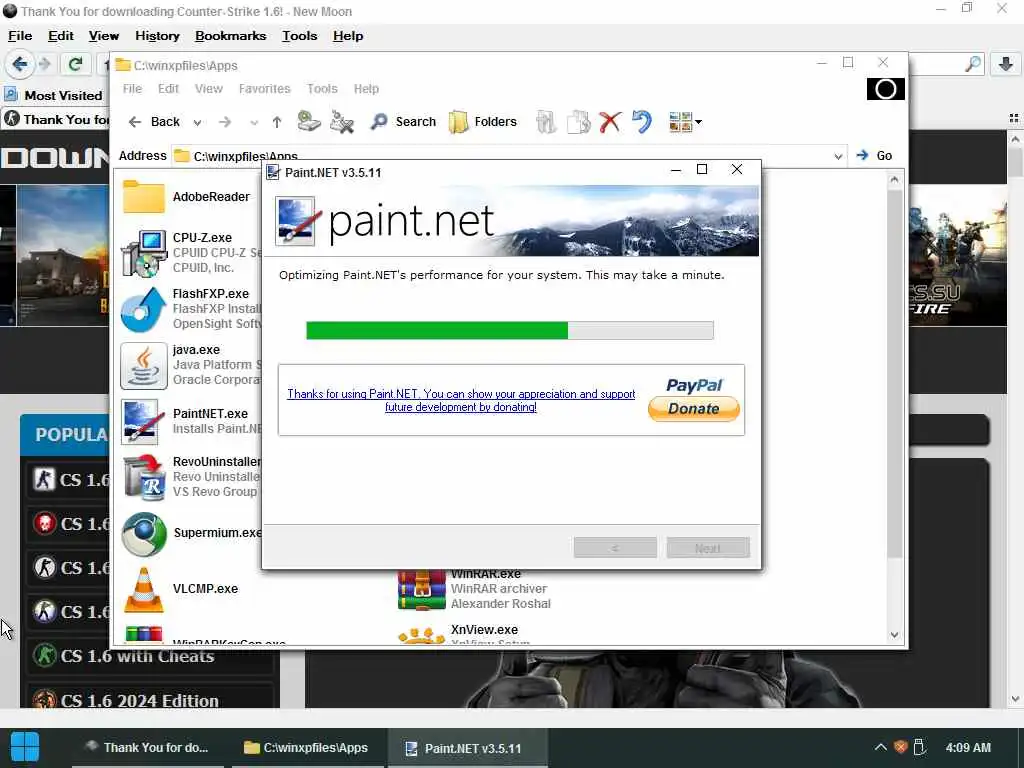This screenshot has width=1024, height=768.
Task: Open CS 1.6 2024 Edition link
Action: (x=140, y=700)
